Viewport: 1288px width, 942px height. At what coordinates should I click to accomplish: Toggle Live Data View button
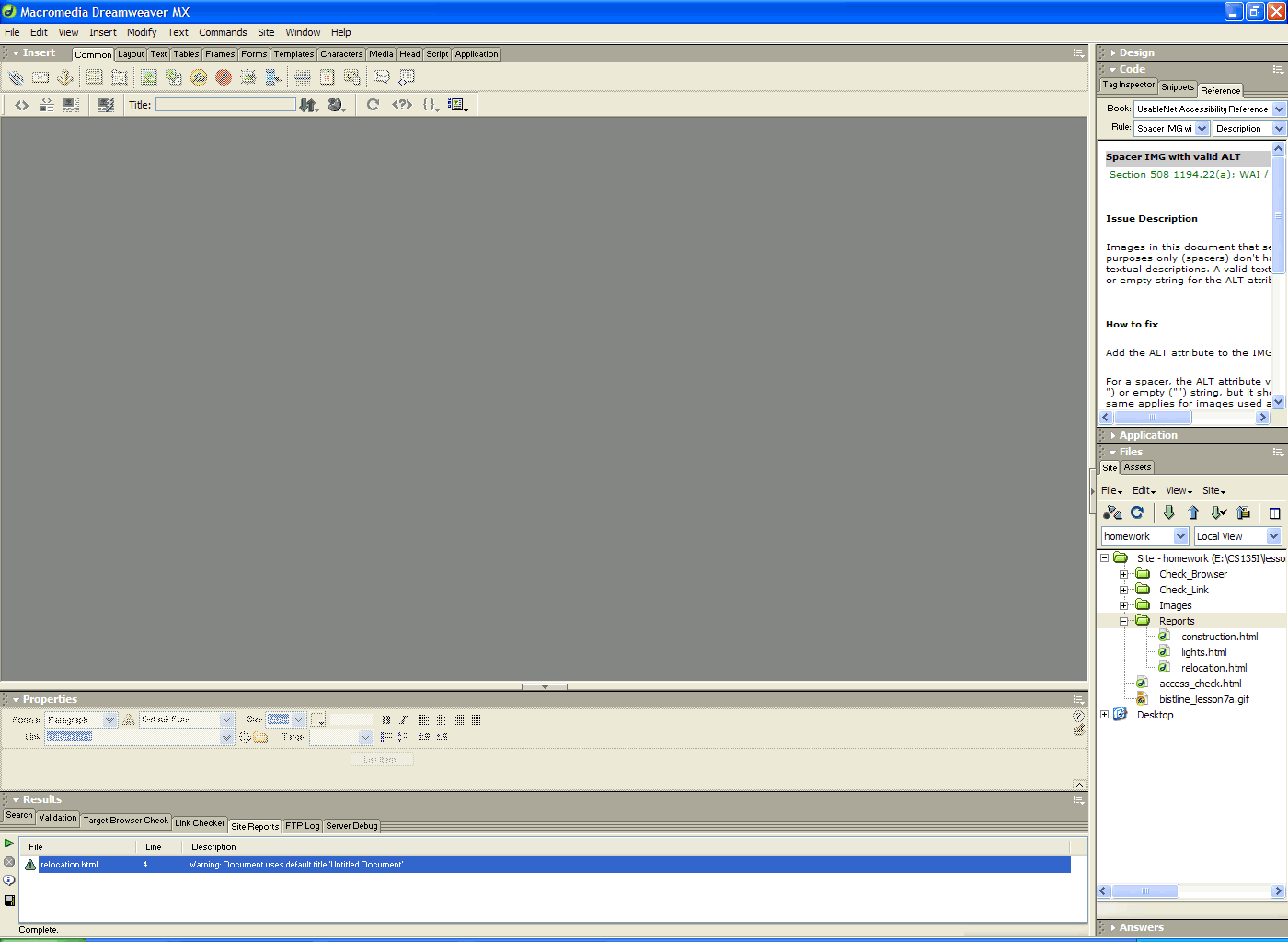click(106, 105)
